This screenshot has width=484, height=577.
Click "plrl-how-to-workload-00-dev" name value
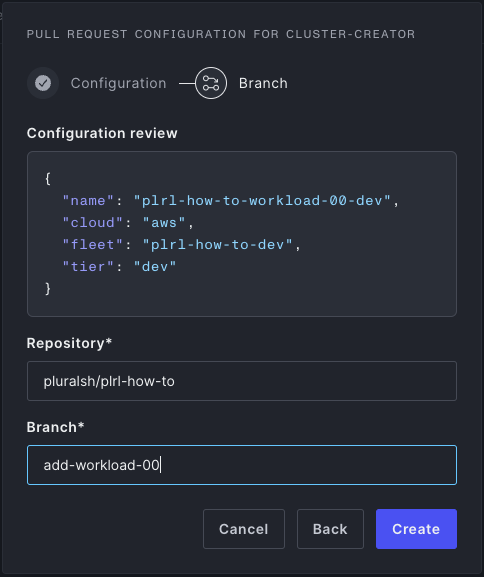tap(262, 201)
